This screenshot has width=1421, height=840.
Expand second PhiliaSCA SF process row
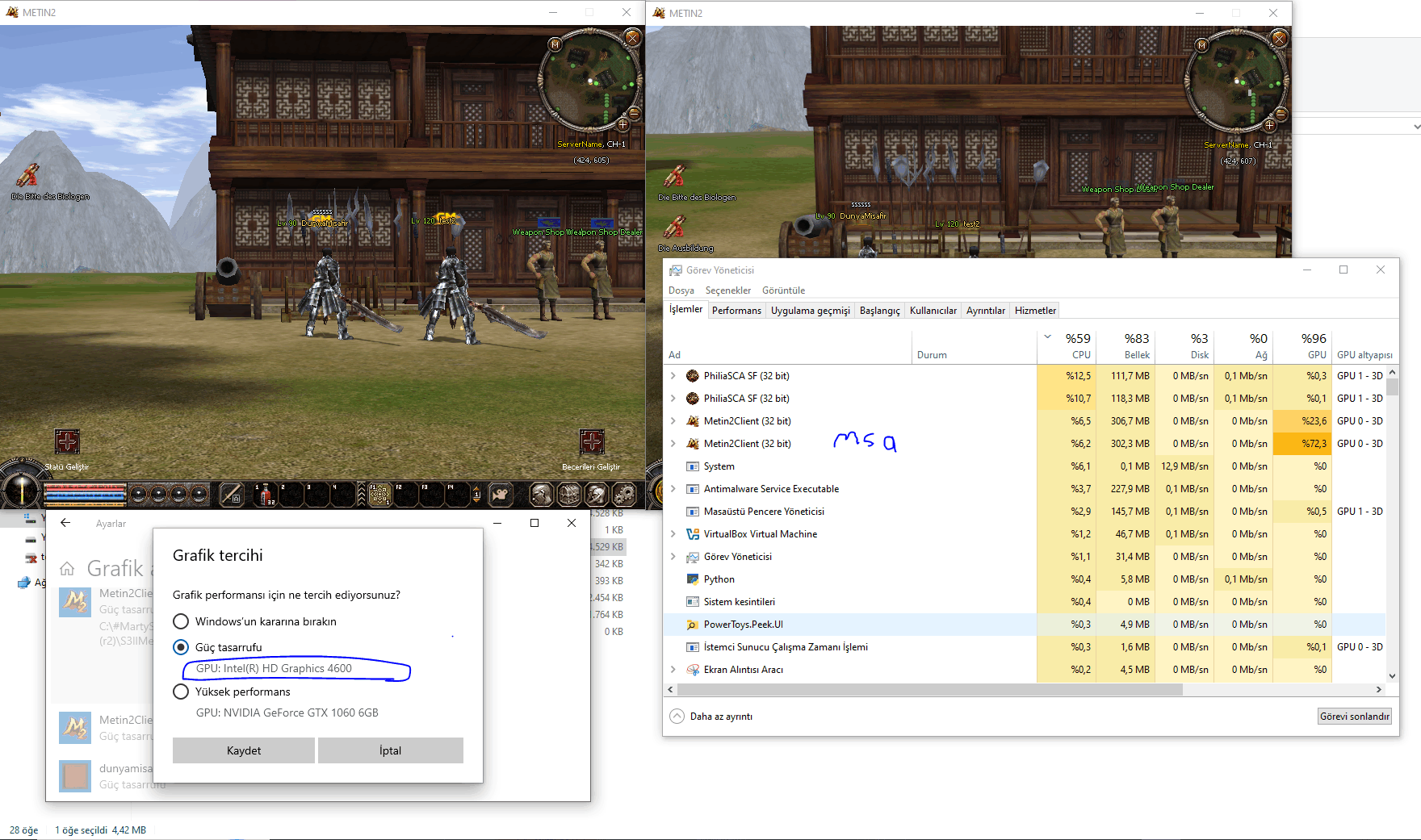pyautogui.click(x=673, y=398)
